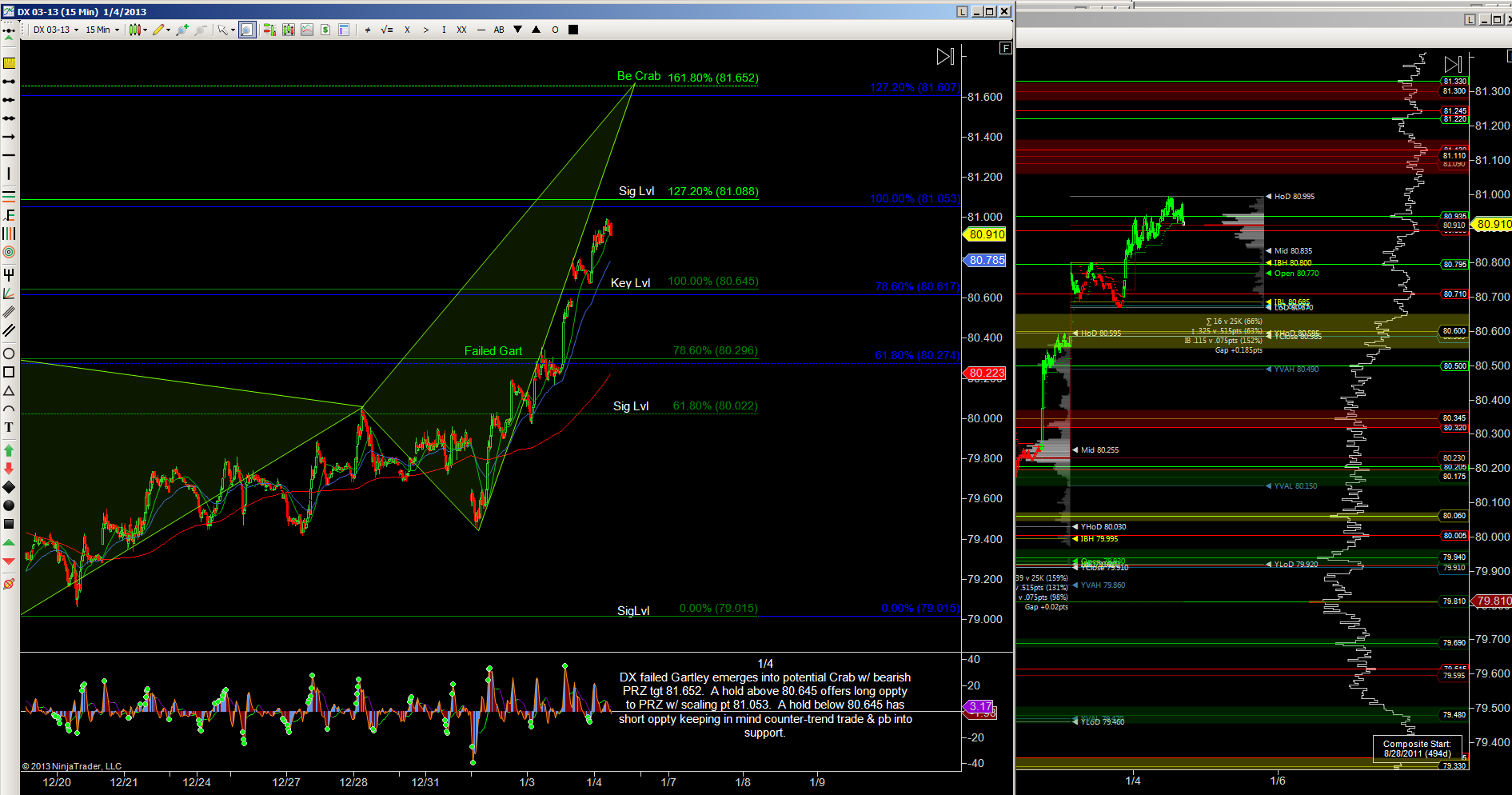Image resolution: width=1512 pixels, height=795 pixels.
Task: Jump to latest bar on left chart
Action: coord(945,57)
